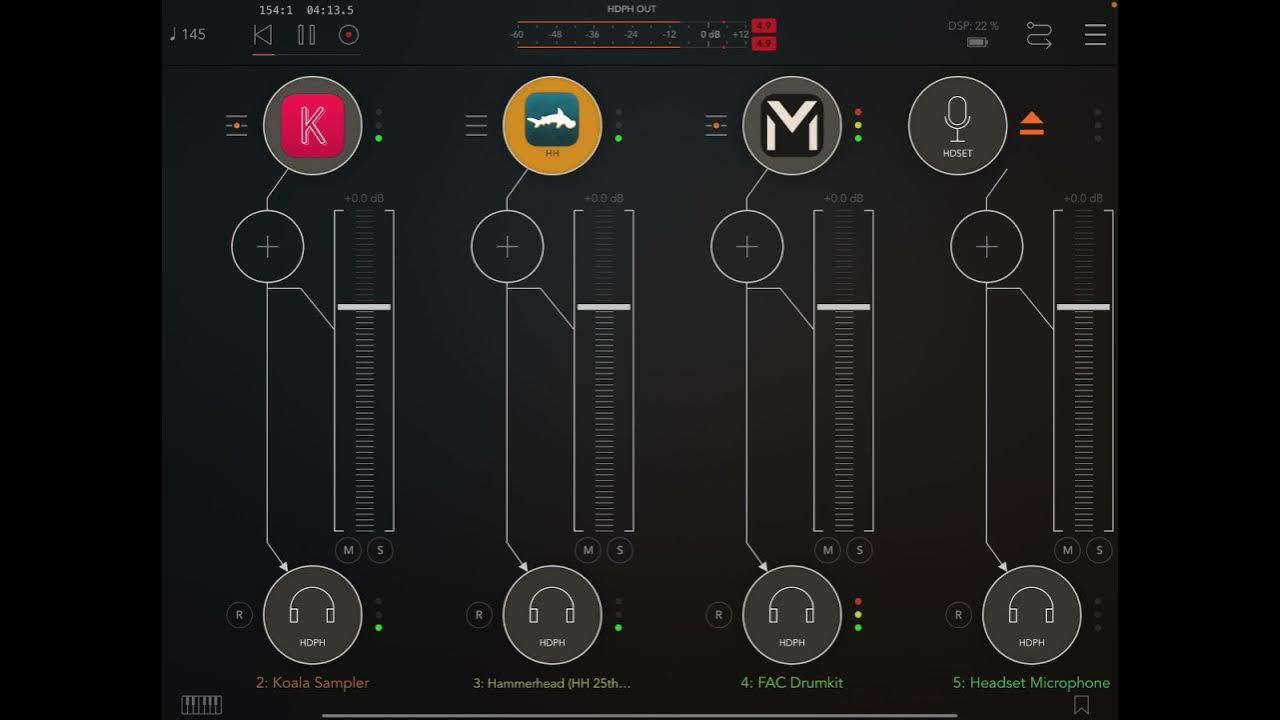1280x720 pixels.
Task: Mute the Headset Microphone channel
Action: click(1068, 550)
